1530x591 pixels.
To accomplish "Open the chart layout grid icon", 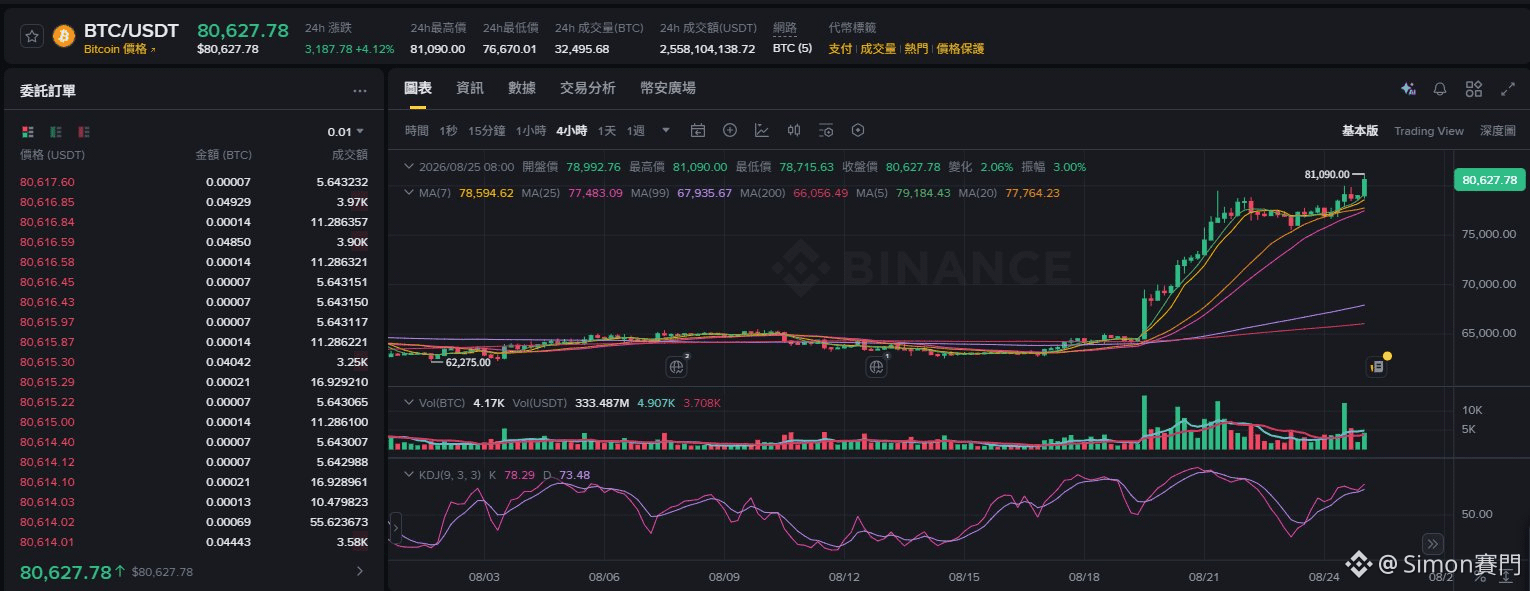I will 1473,89.
